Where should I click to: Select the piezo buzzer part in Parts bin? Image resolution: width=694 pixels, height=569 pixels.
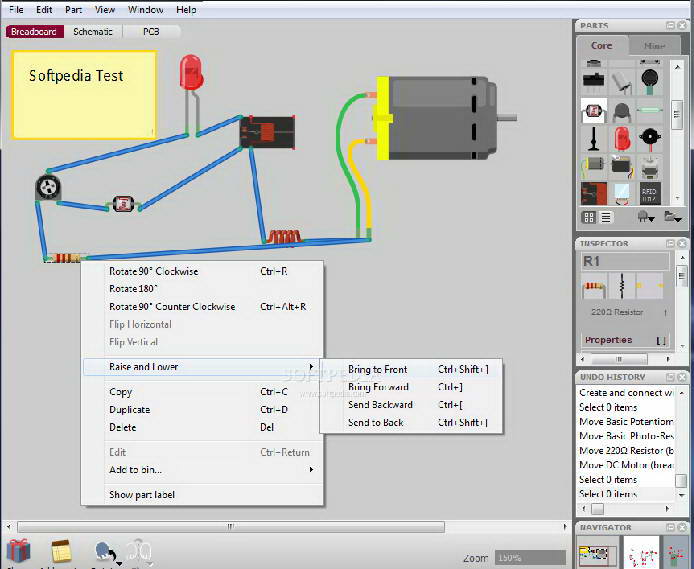click(x=650, y=139)
